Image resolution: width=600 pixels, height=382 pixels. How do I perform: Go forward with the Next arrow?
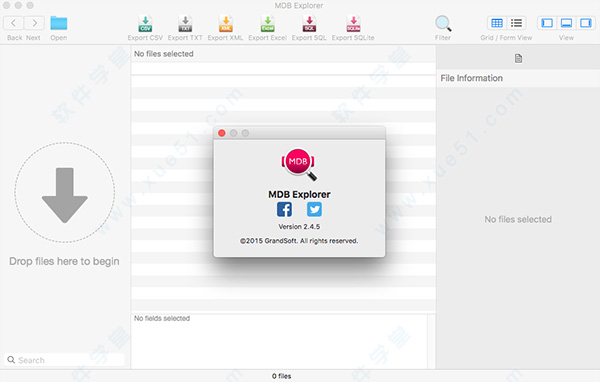[34, 23]
